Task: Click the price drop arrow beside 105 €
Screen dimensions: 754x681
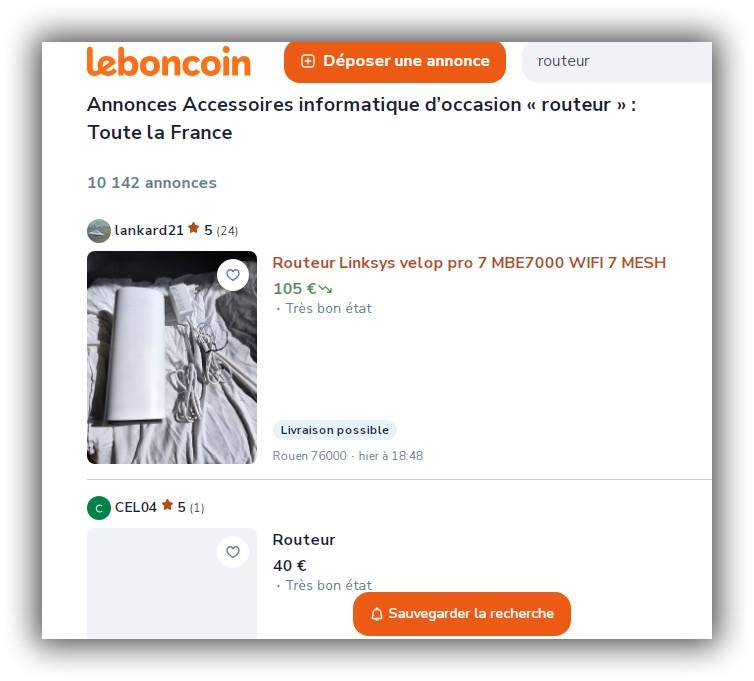Action: pyautogui.click(x=326, y=289)
